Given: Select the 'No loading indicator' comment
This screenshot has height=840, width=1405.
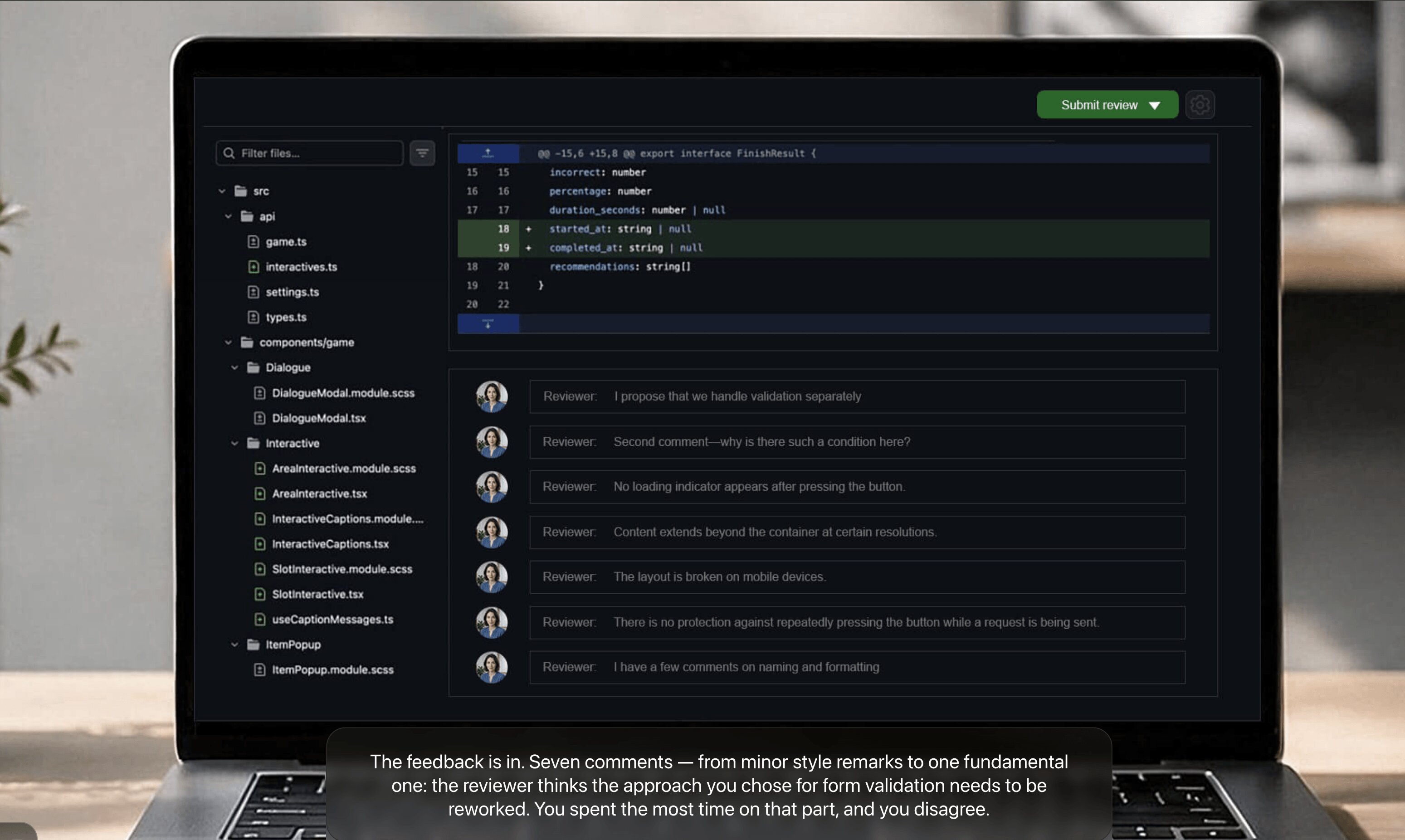Looking at the screenshot, I should (857, 487).
